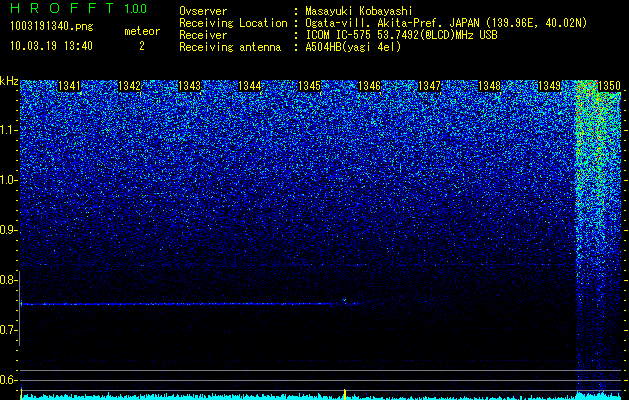Viewport: 629px width, 400px height.
Task: Click the 1344 time marker label
Action: tap(250, 86)
